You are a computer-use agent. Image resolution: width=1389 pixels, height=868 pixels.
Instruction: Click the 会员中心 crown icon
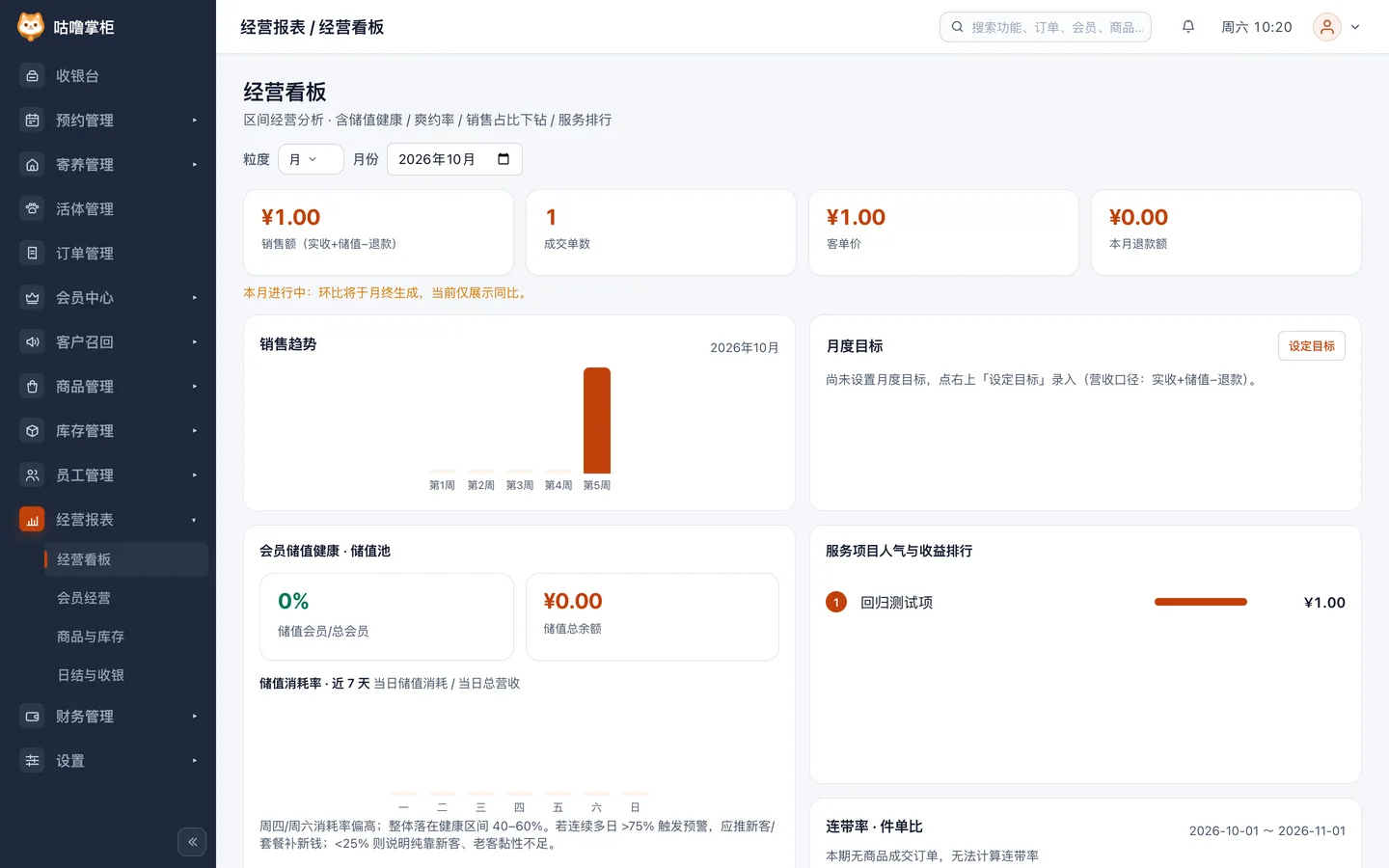[x=32, y=298]
